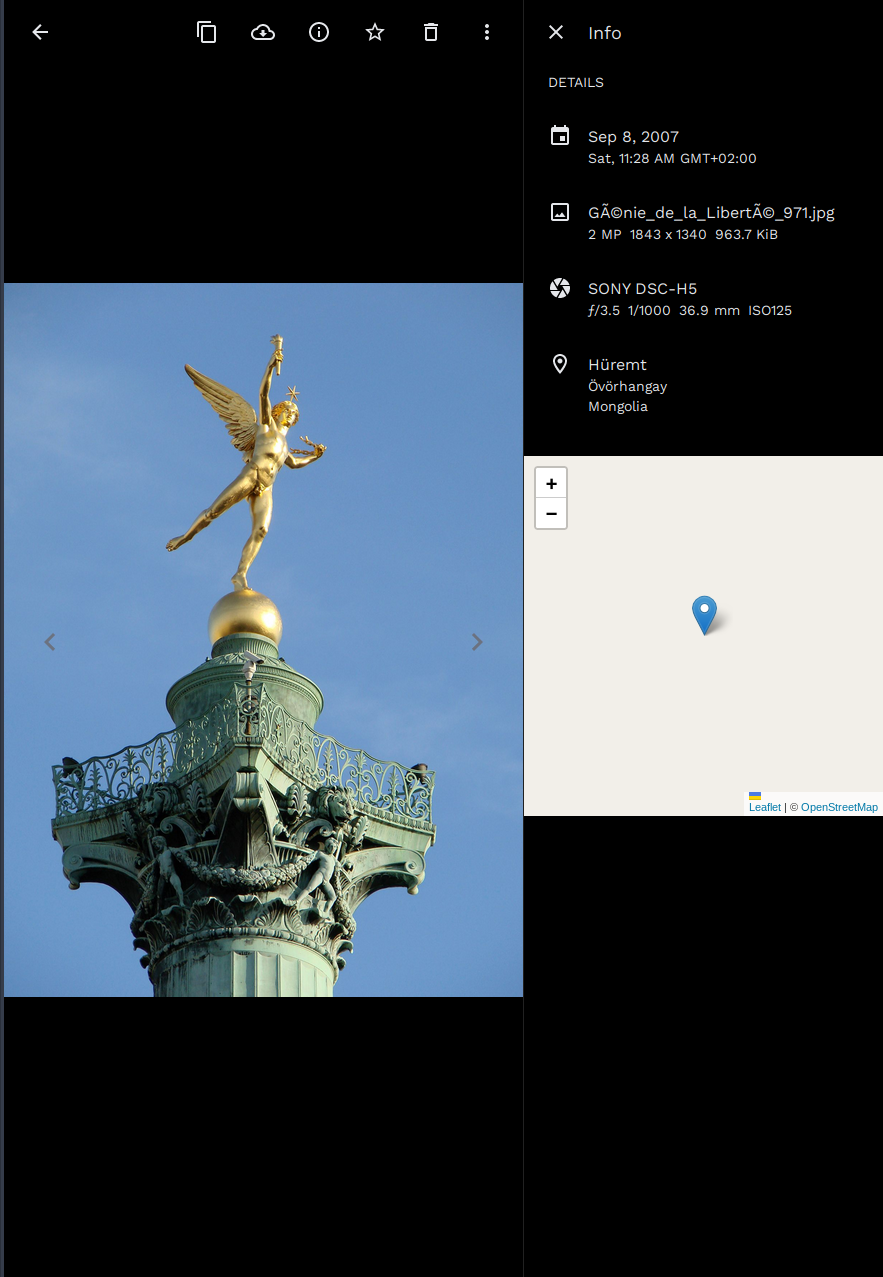Close the Info panel

[x=556, y=32]
